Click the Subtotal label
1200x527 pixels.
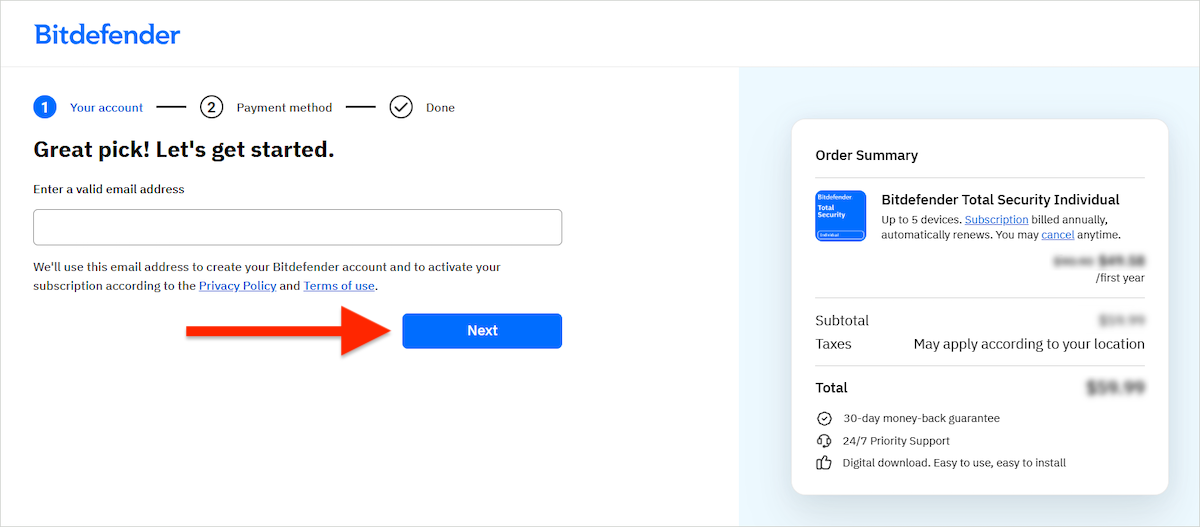[842, 320]
